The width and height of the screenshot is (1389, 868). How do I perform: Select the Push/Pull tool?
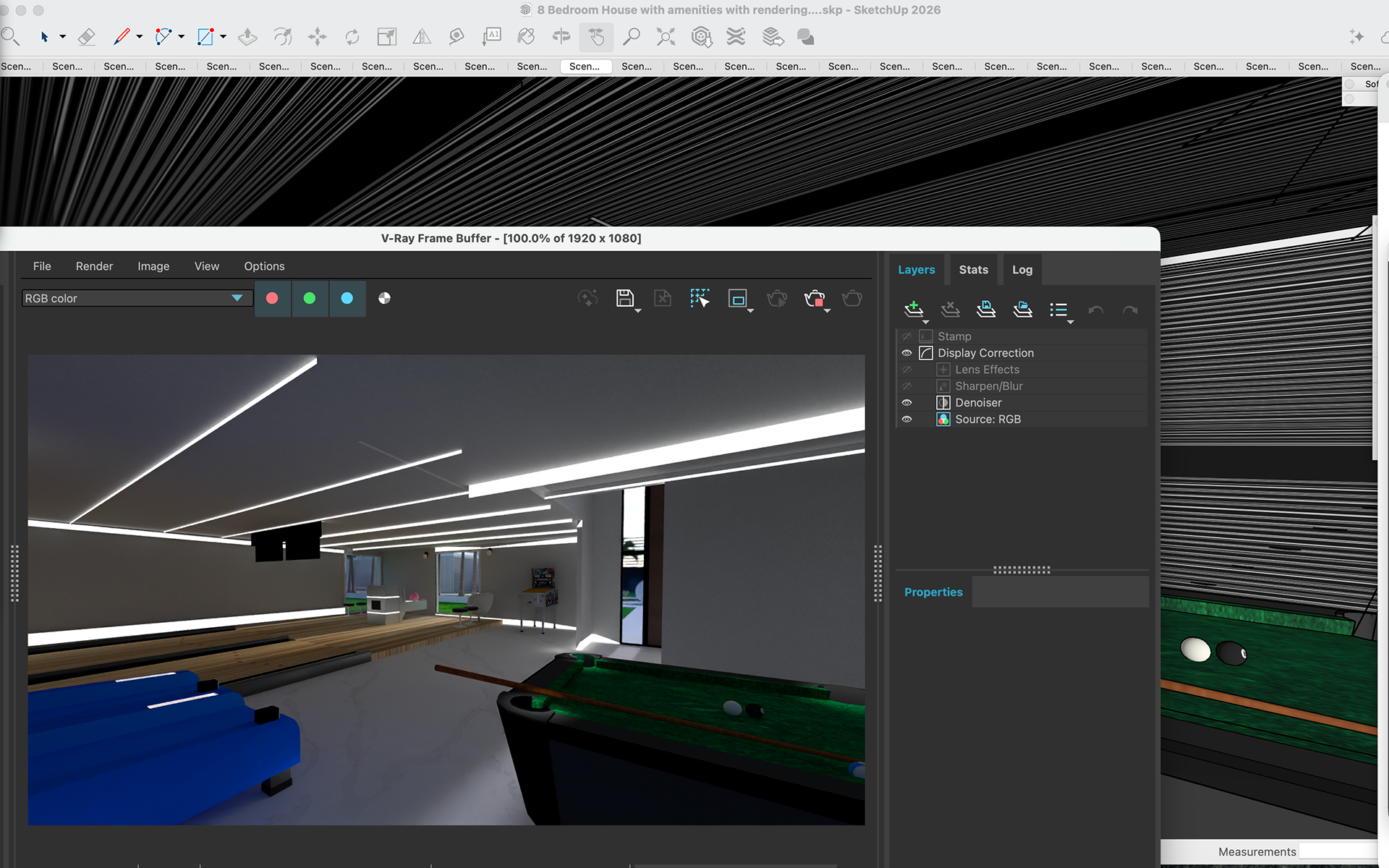247,37
